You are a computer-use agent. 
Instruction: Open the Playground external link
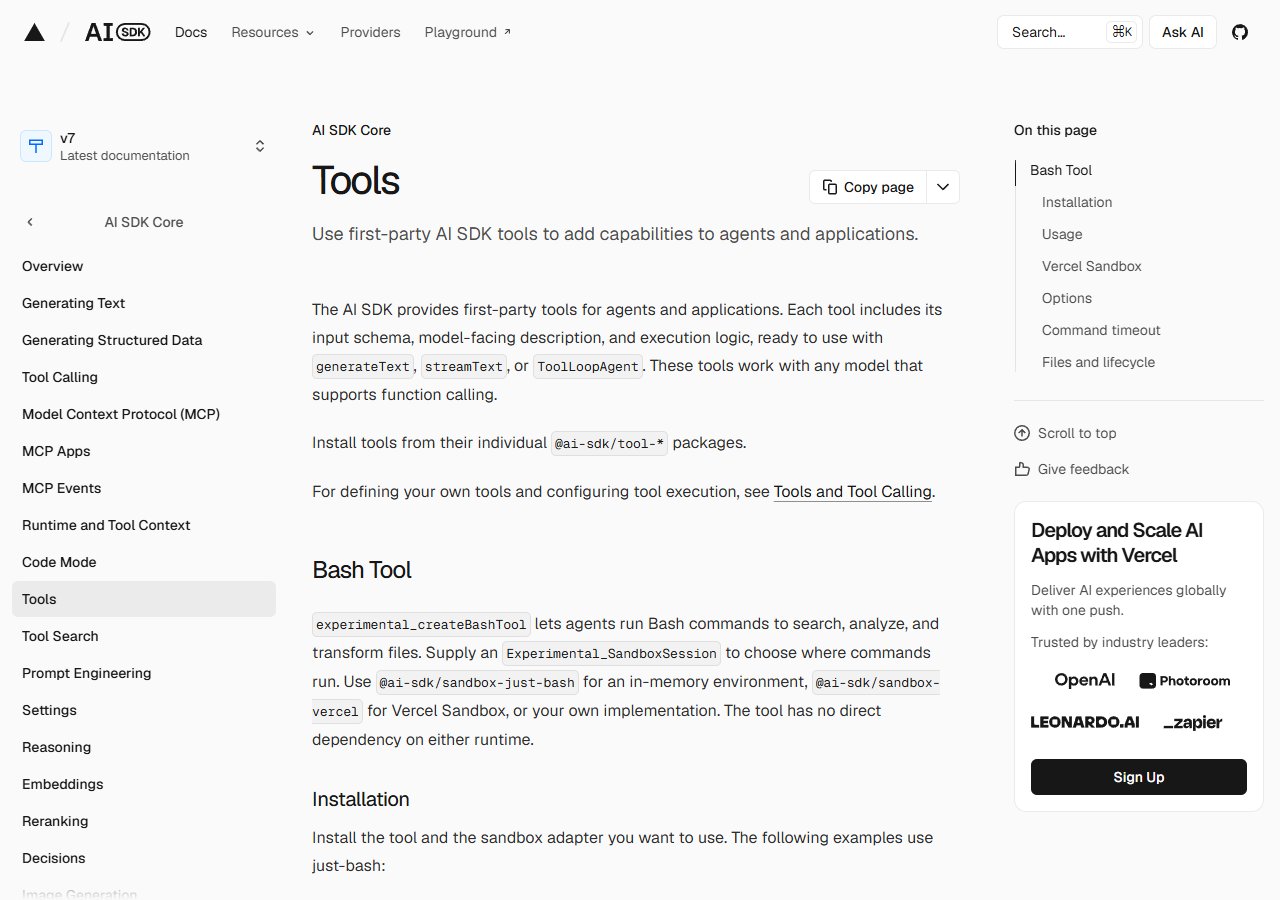468,32
